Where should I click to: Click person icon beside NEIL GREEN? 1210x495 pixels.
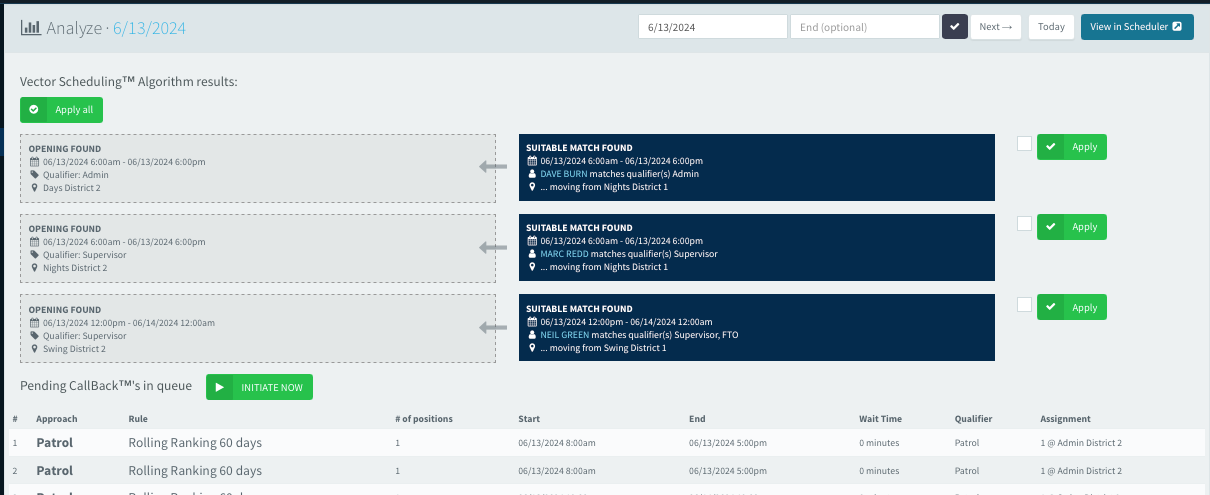click(x=532, y=335)
